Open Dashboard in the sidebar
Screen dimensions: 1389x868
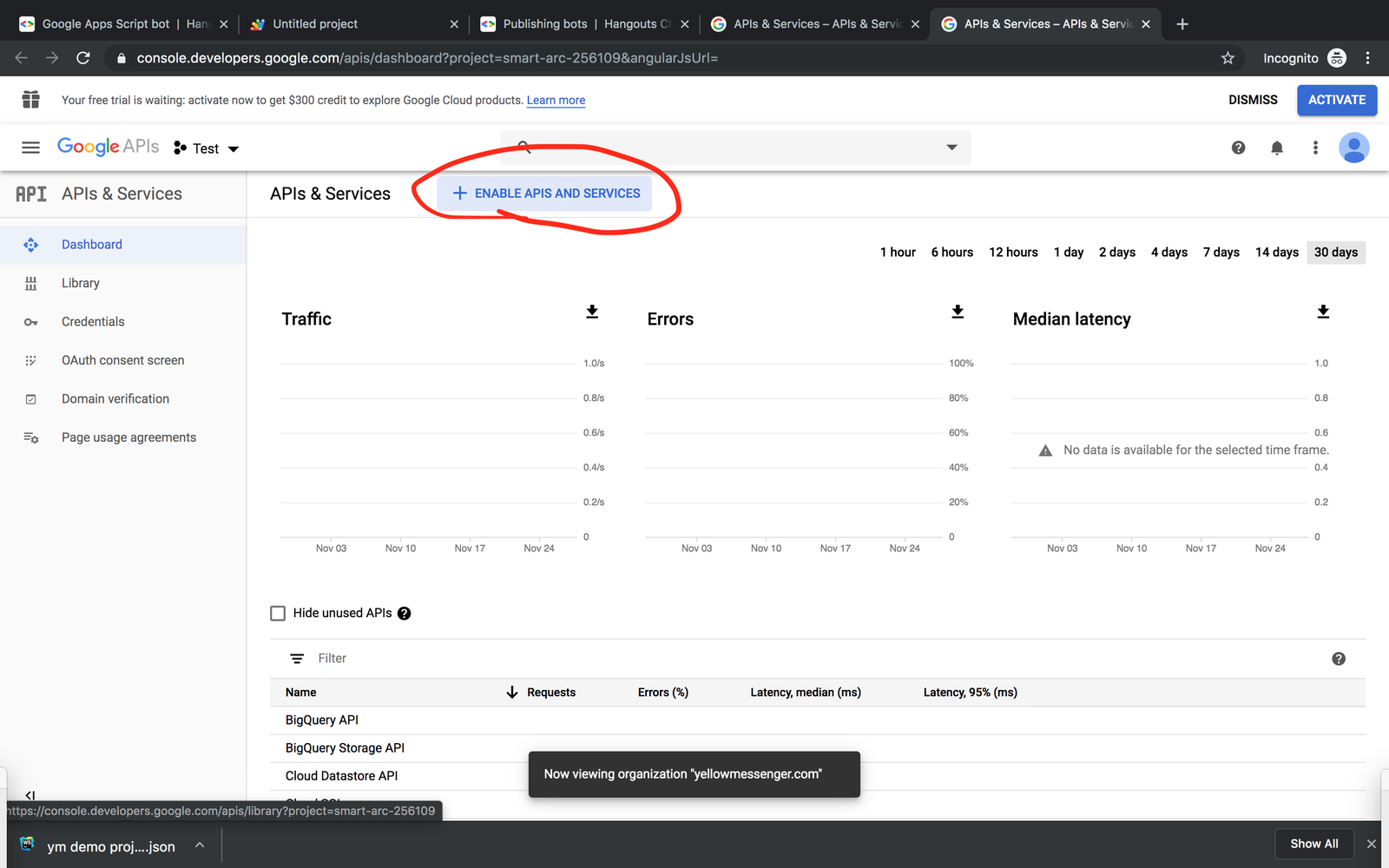tap(123, 245)
